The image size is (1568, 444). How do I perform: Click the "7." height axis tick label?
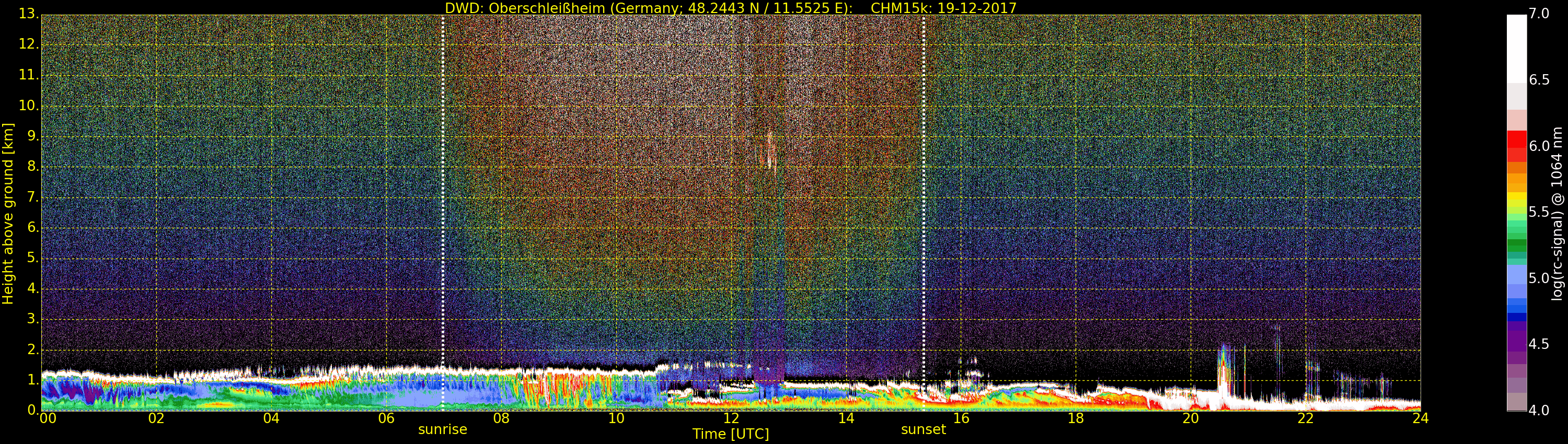tap(32, 197)
